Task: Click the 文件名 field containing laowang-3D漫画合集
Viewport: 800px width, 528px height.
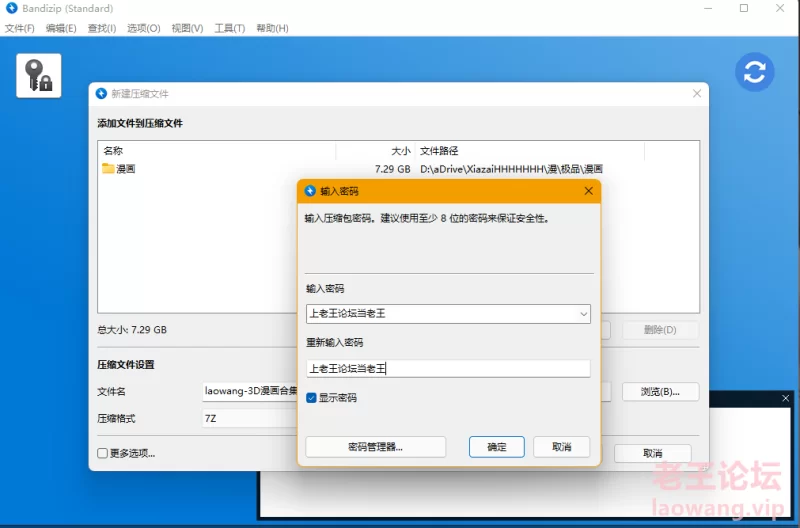Action: point(250,391)
